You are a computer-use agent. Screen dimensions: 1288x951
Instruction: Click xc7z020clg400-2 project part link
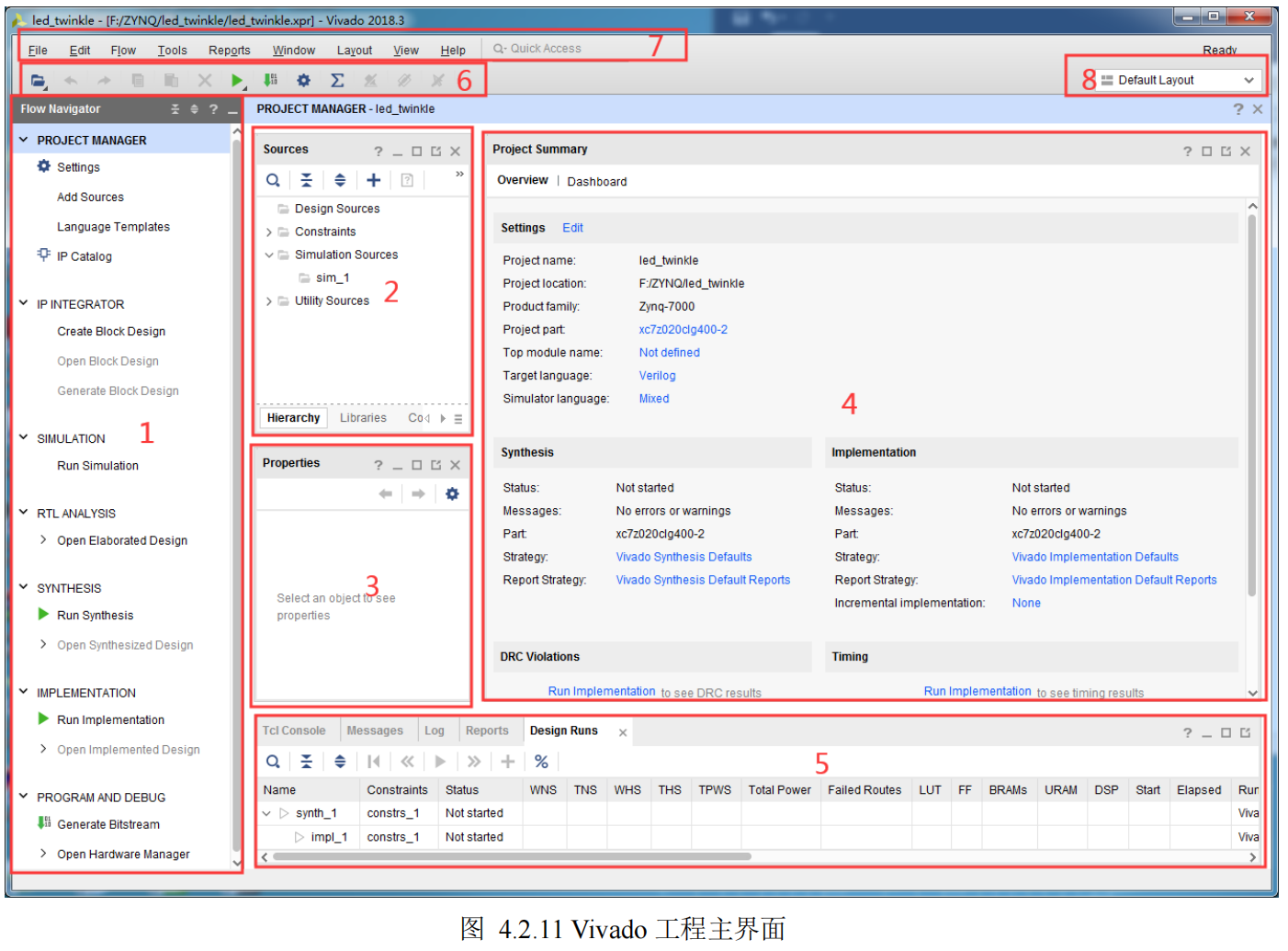coord(683,330)
